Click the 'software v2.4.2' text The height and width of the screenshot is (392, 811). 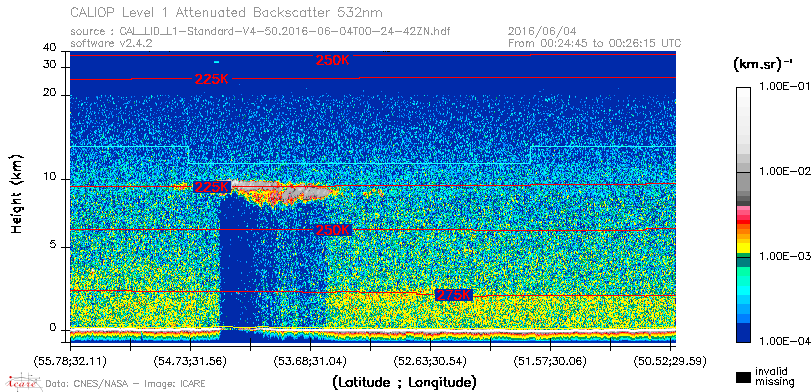click(111, 43)
